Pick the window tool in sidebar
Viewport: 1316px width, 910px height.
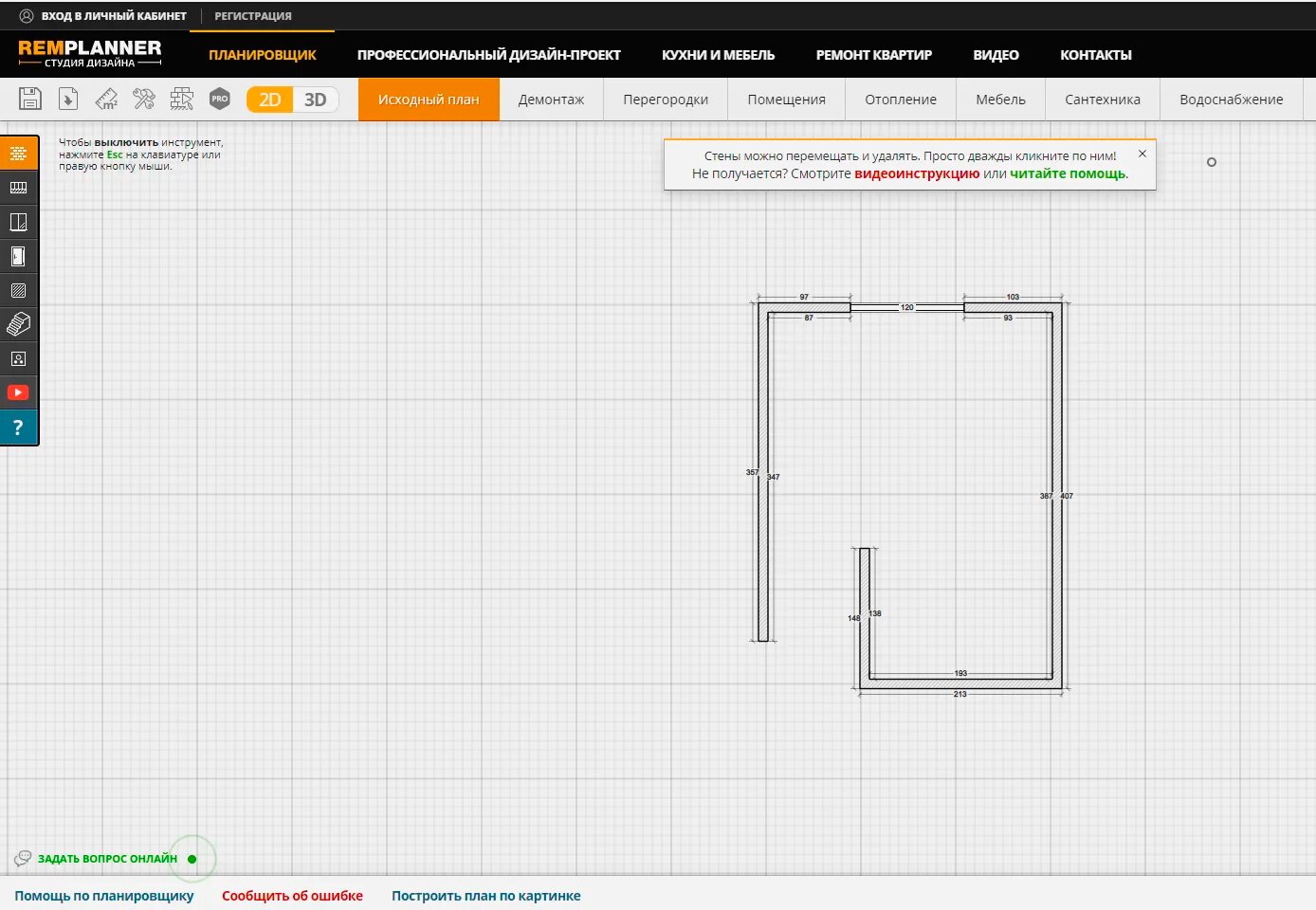18,222
